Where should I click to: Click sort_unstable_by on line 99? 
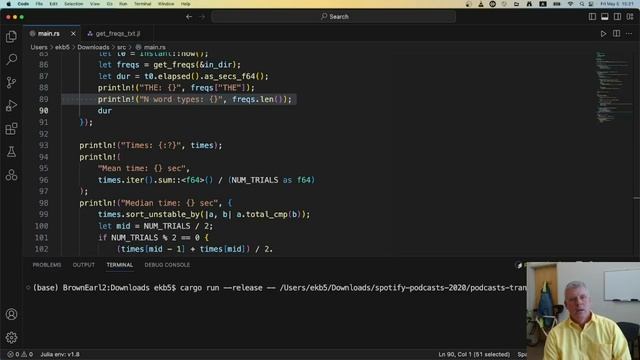(162, 214)
